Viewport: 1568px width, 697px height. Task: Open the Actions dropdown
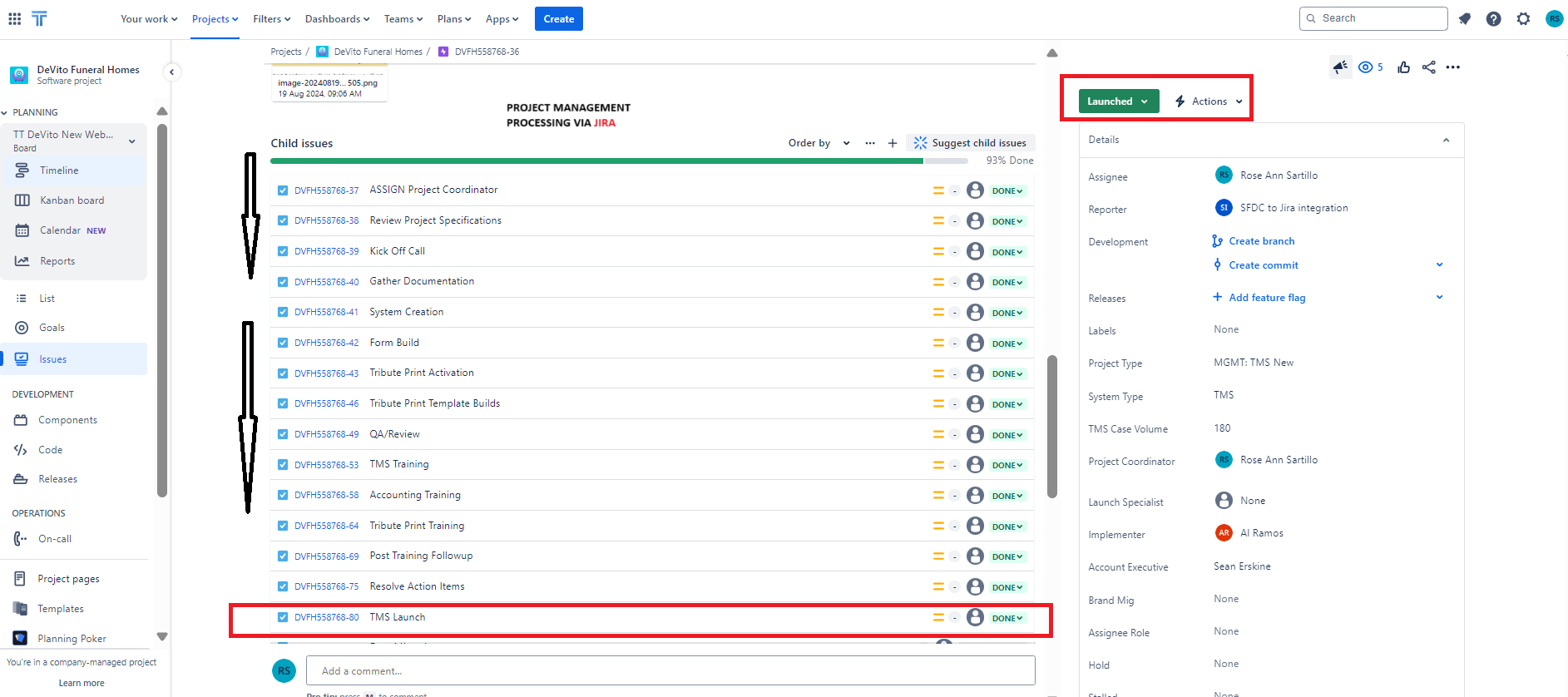(x=1209, y=101)
